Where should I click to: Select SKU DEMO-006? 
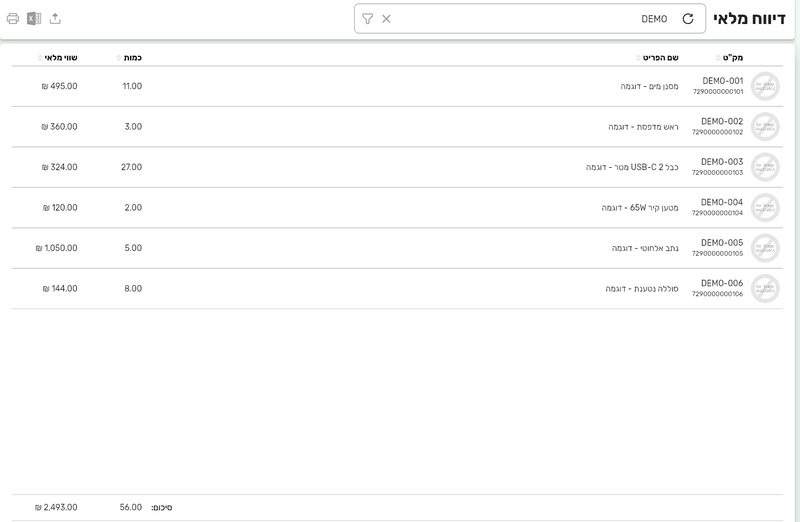pos(722,283)
